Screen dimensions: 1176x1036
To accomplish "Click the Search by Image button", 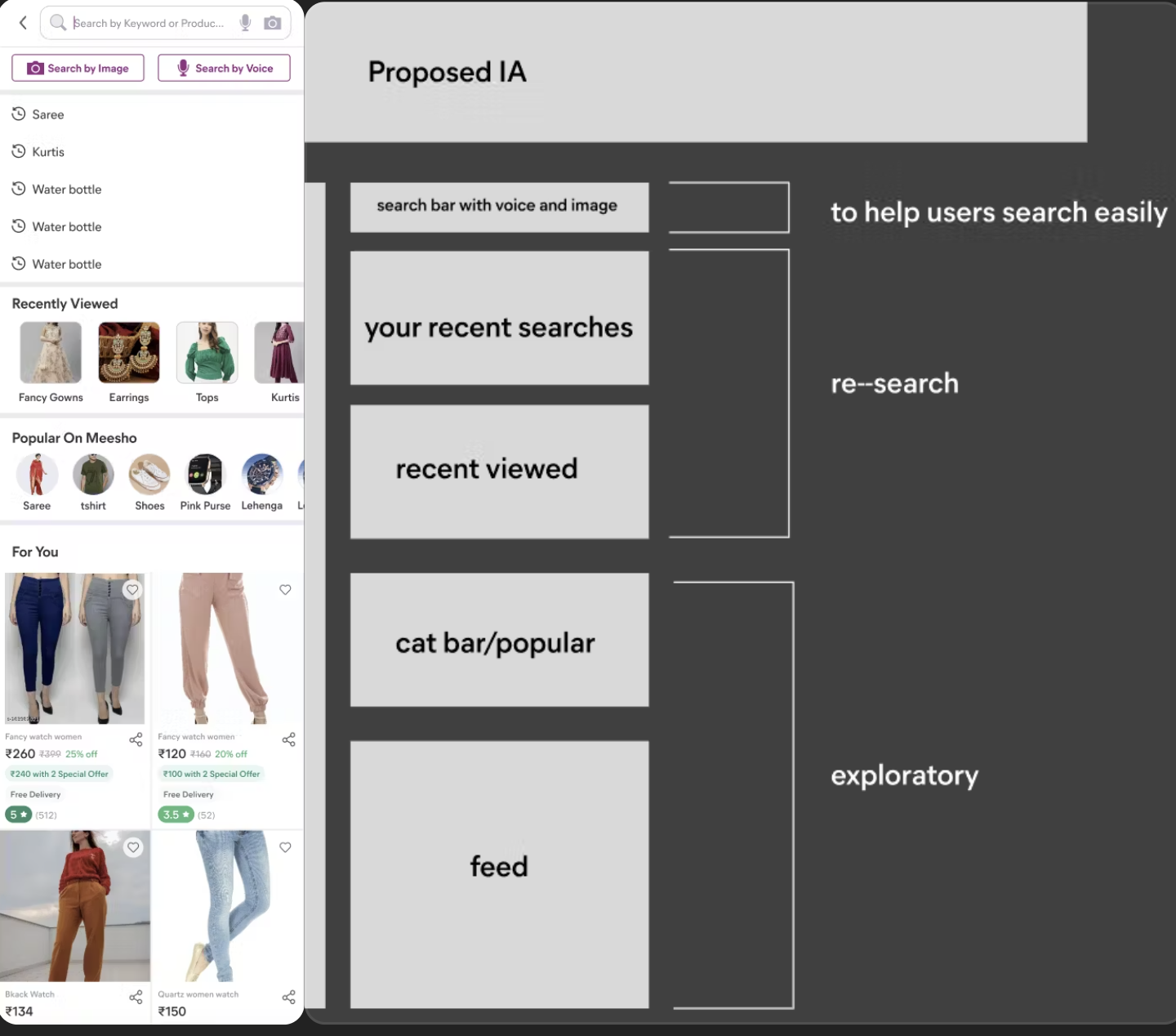I will tap(77, 68).
